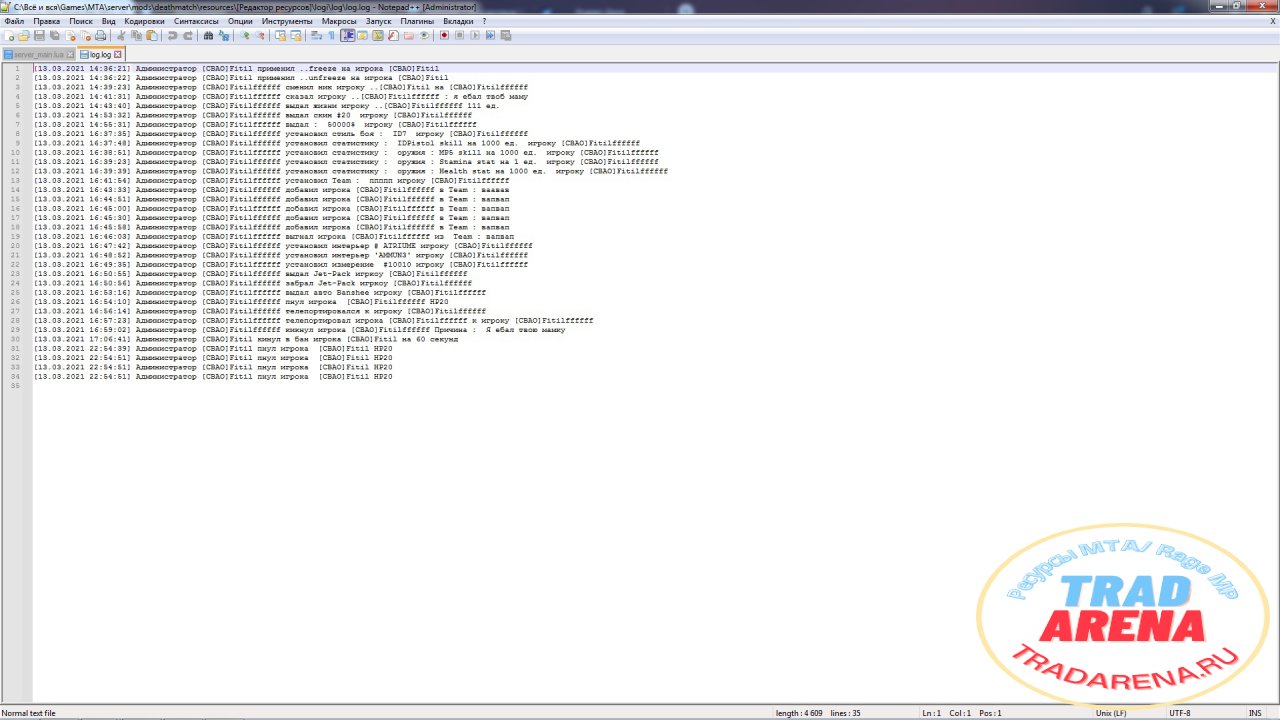Click the INS status bar indicator
This screenshot has height=720, width=1280.
pyautogui.click(x=1255, y=713)
